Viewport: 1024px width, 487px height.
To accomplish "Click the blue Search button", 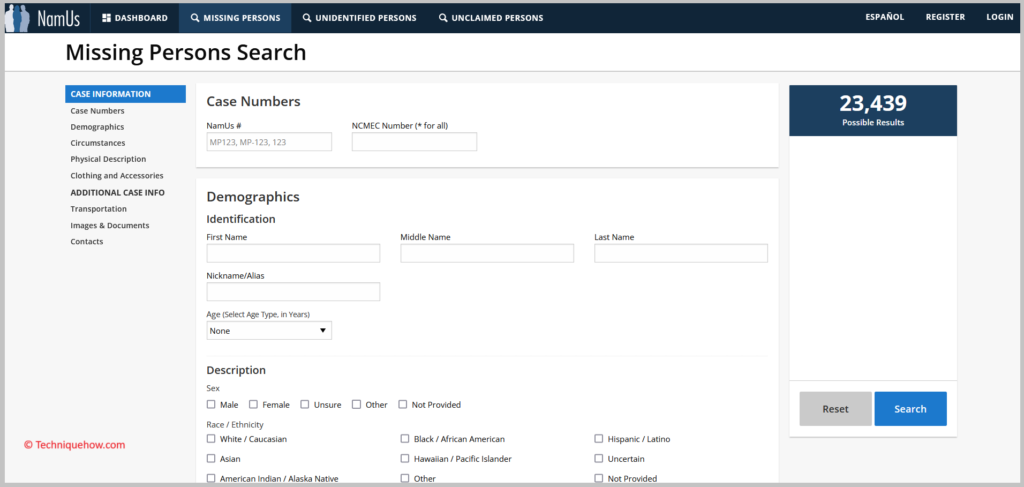I will pos(910,409).
